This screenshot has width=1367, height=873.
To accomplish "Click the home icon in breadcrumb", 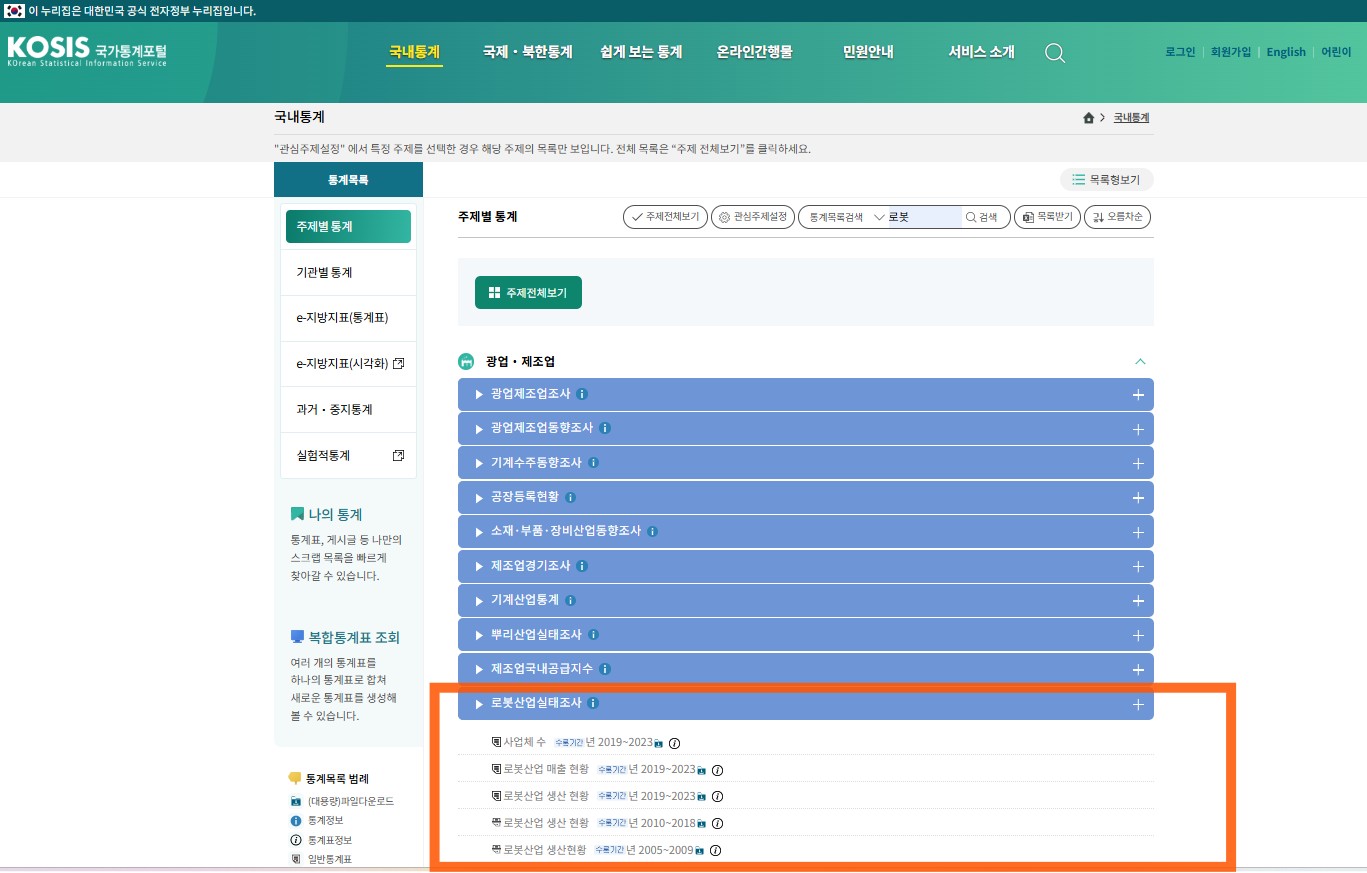I will [1088, 118].
